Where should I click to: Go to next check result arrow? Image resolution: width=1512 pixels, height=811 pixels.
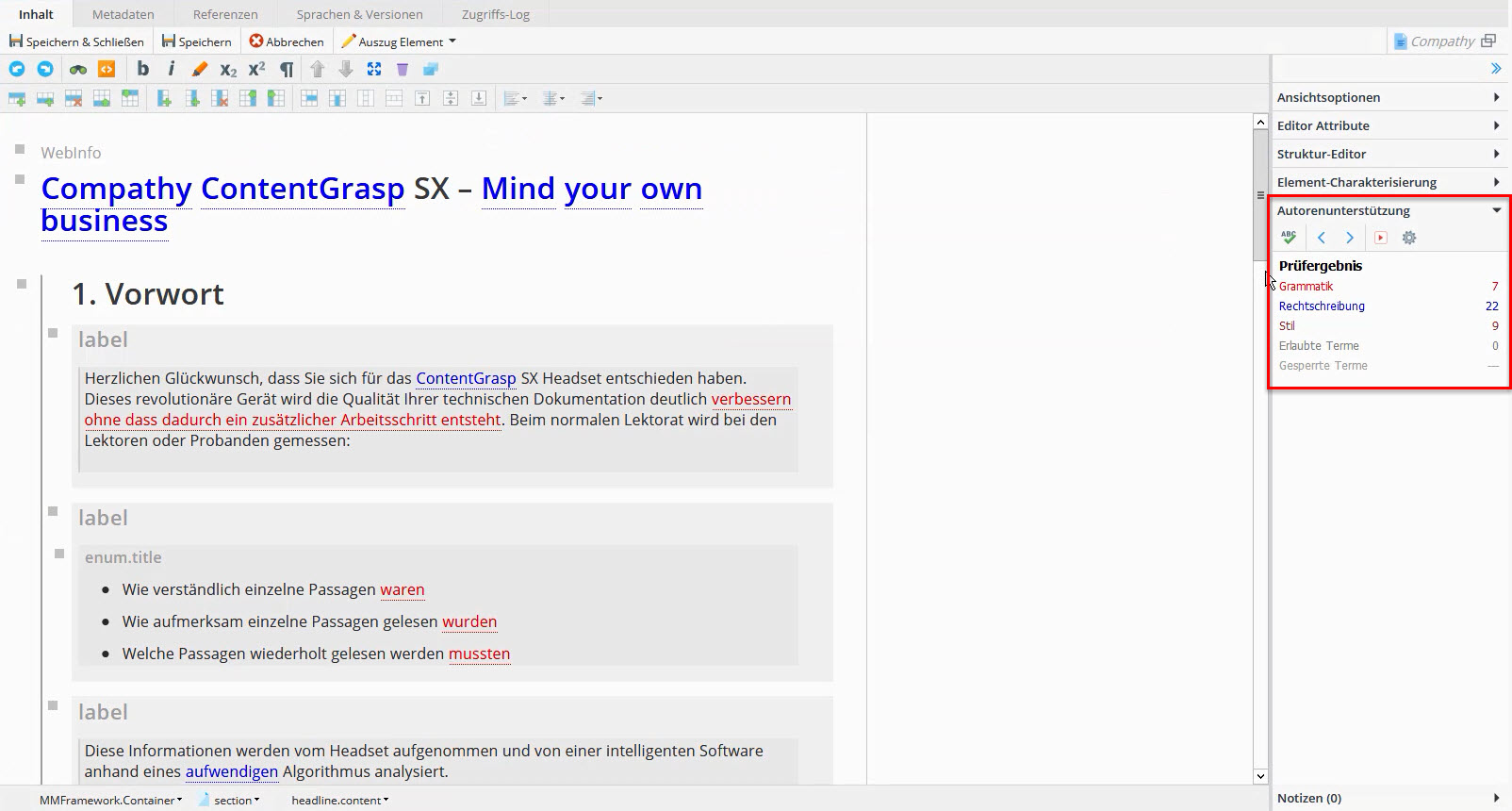[1350, 238]
